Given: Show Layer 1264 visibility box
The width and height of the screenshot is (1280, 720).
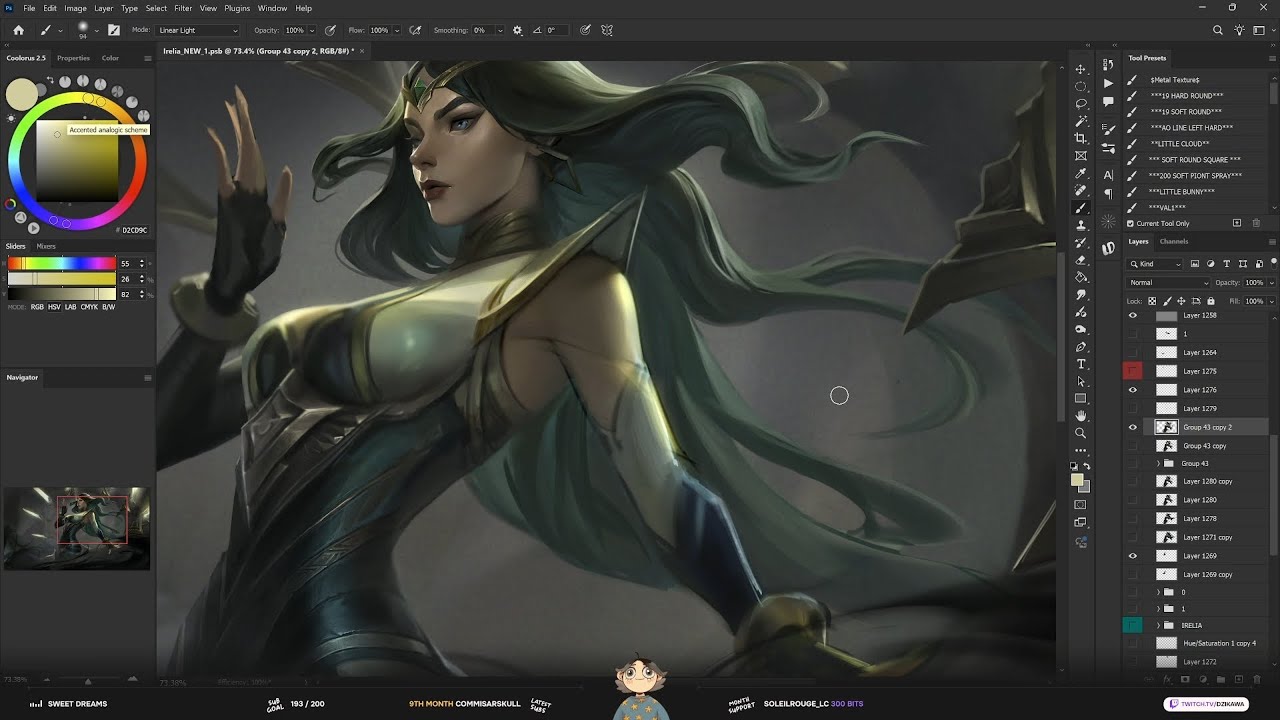Looking at the screenshot, I should [1133, 352].
